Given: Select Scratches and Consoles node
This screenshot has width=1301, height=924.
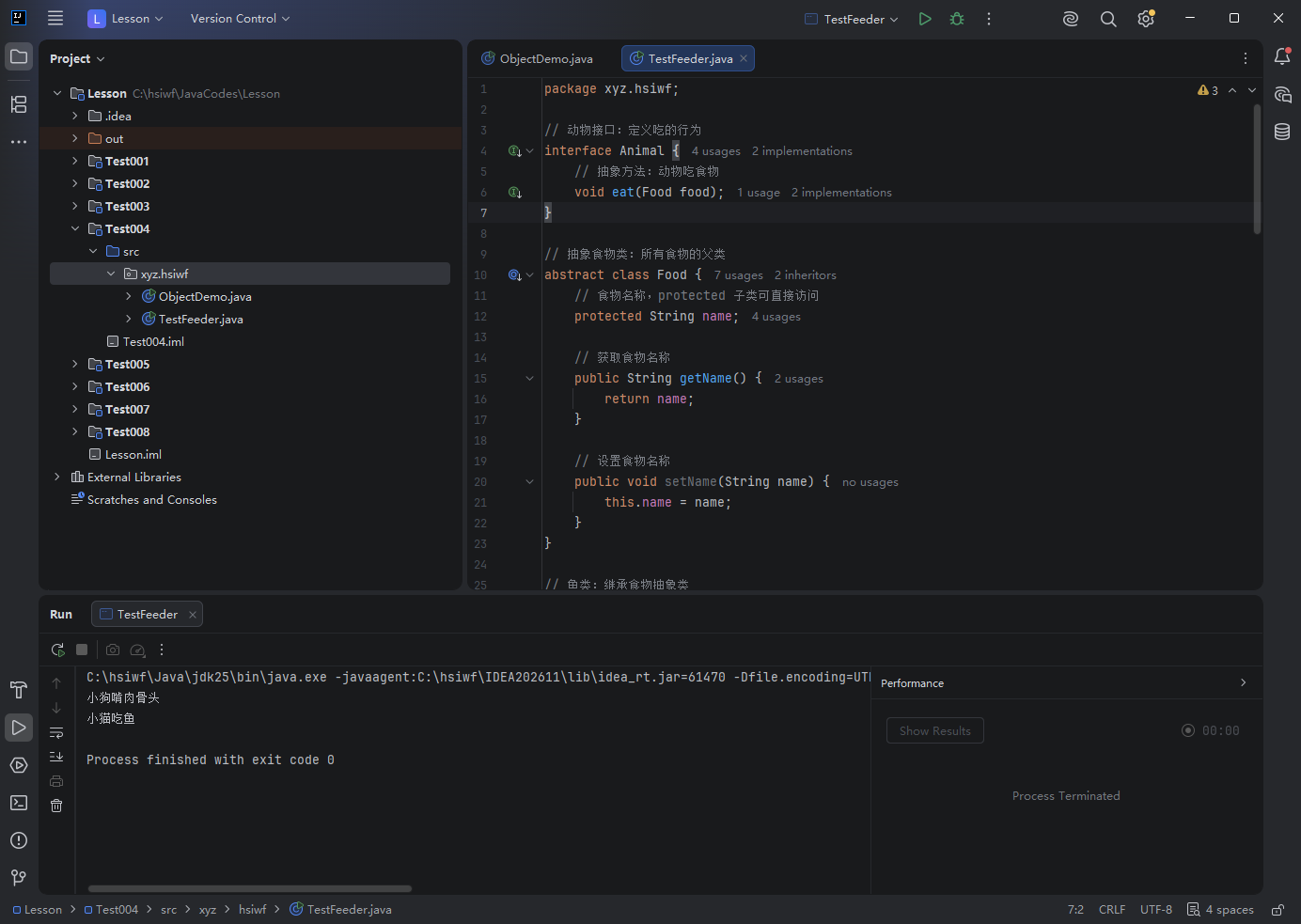Looking at the screenshot, I should click(151, 499).
